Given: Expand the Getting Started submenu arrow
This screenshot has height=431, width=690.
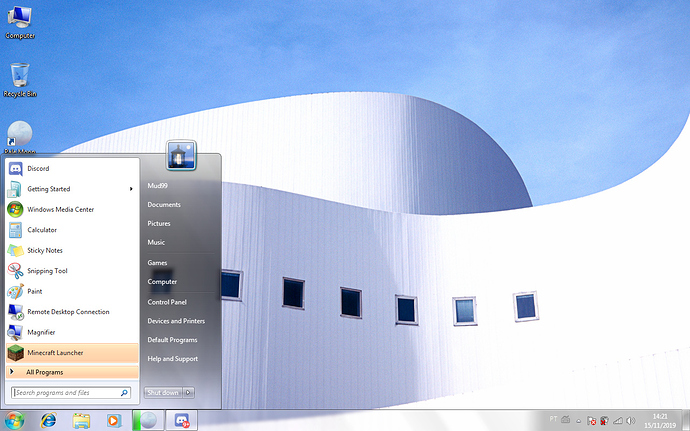Looking at the screenshot, I should (x=131, y=189).
